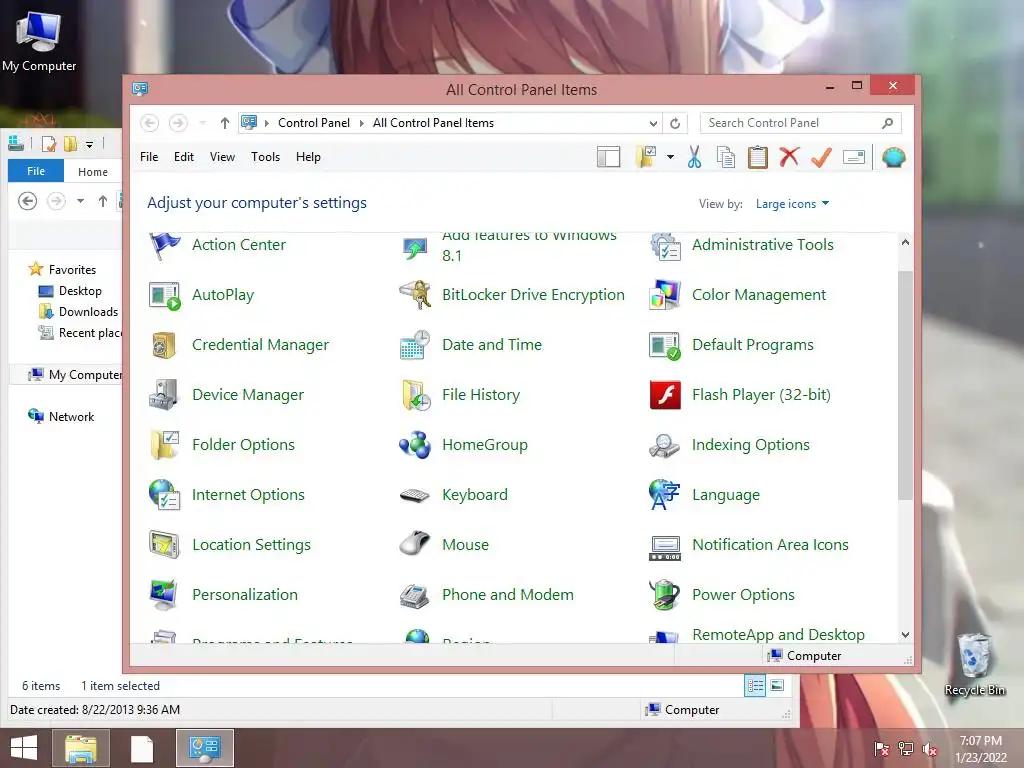
Task: Open HomeGroup spheres icon
Action: click(415, 445)
